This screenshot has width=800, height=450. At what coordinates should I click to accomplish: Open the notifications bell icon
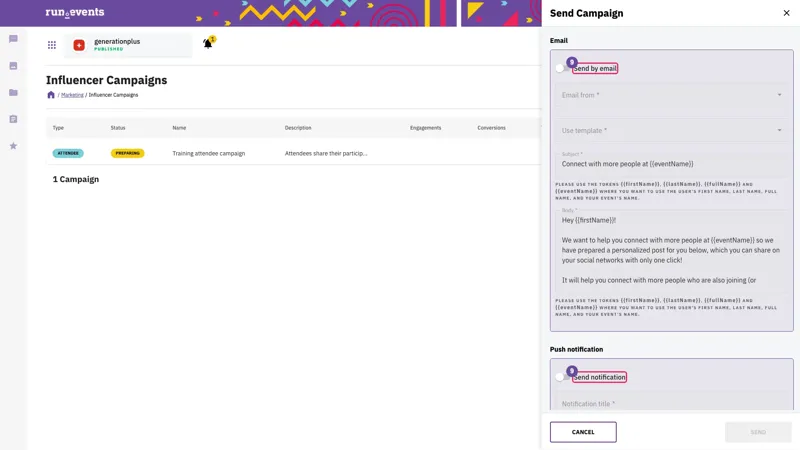(208, 43)
